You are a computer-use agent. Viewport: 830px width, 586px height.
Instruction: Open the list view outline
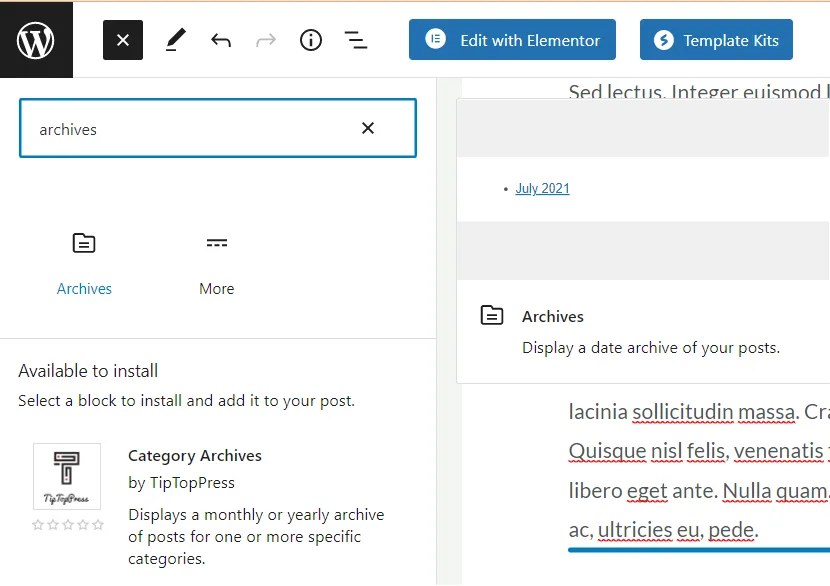[x=356, y=40]
